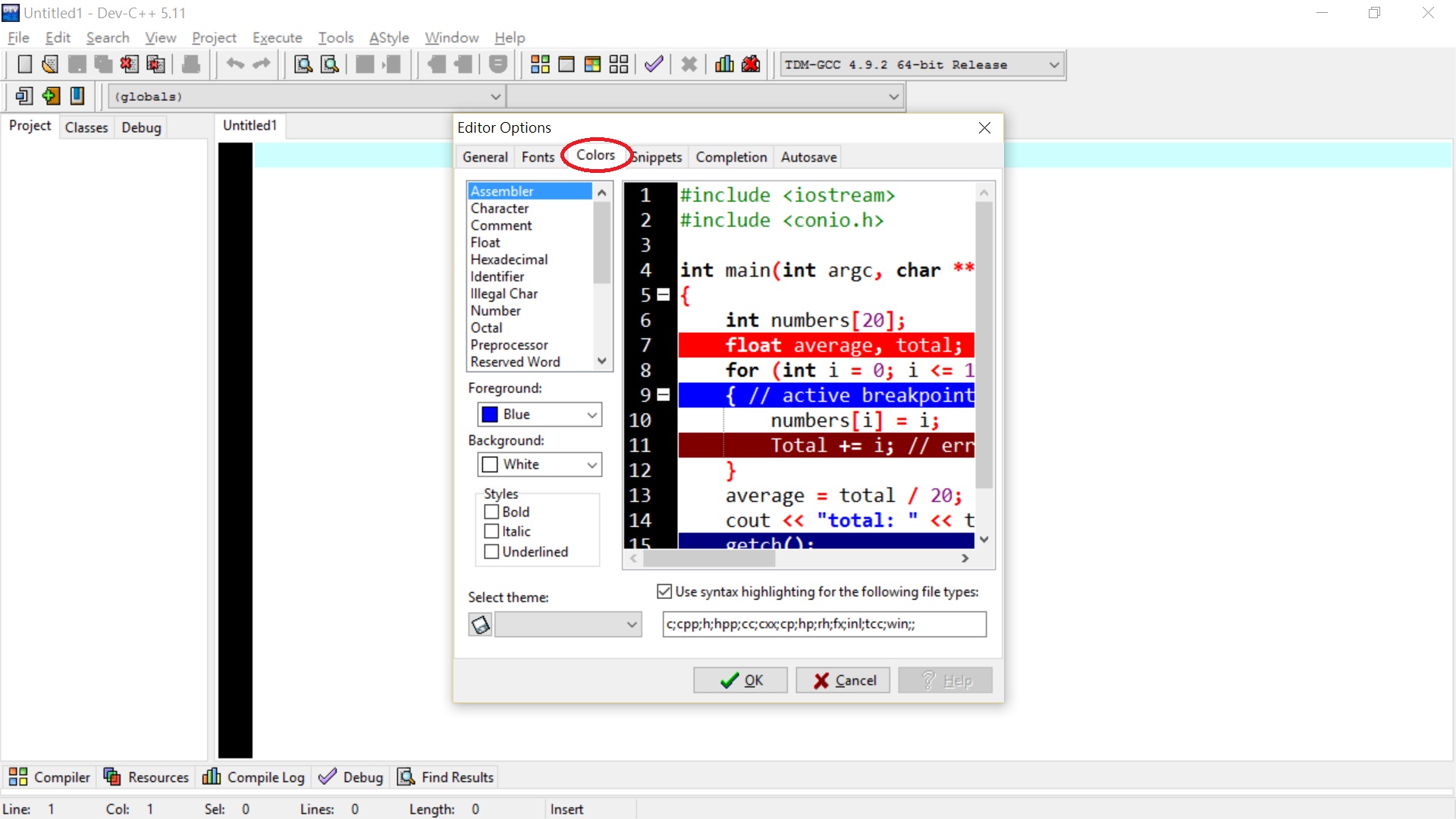Image resolution: width=1456 pixels, height=819 pixels.
Task: Click the profile analysis chart icon
Action: pos(724,64)
